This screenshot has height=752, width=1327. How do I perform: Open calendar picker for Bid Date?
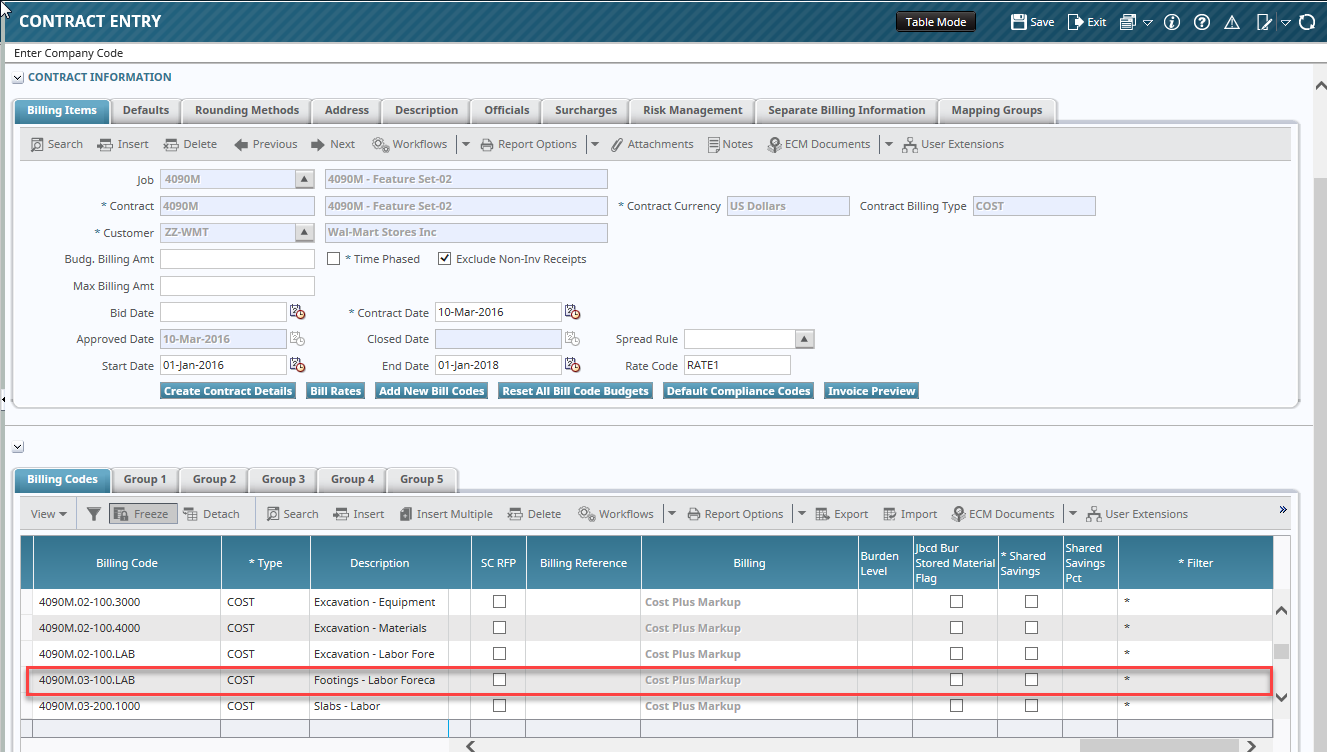point(297,312)
